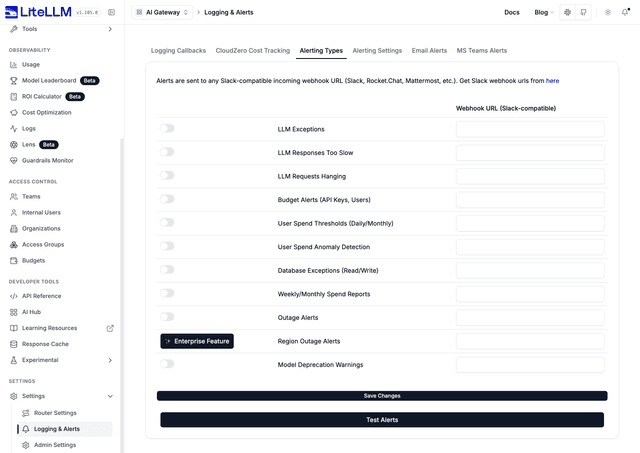Click the Logging & Alerts bell icon
Screen dimensions: 640x453
point(26,429)
